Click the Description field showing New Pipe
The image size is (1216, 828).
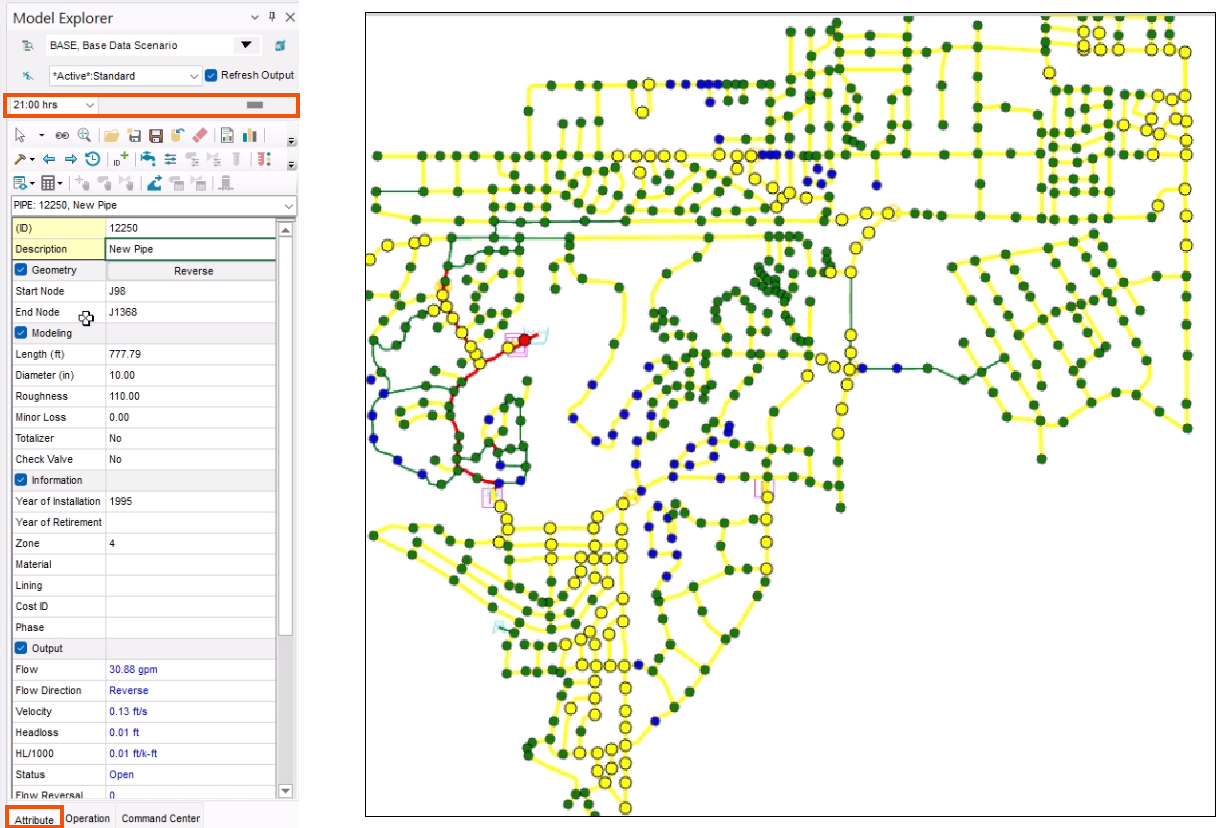(x=190, y=248)
